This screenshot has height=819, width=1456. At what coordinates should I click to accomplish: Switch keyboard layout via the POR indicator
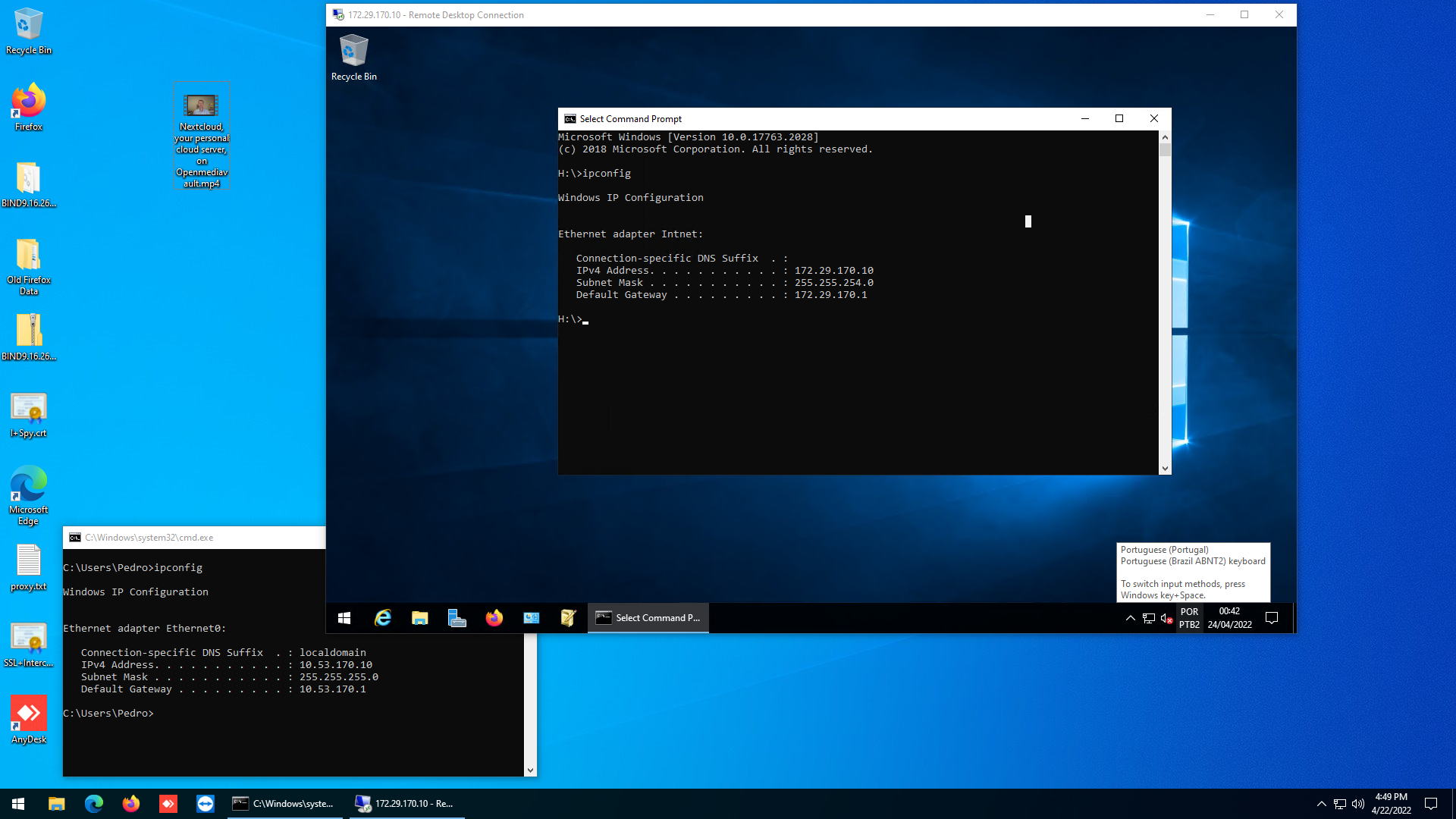tap(1188, 618)
